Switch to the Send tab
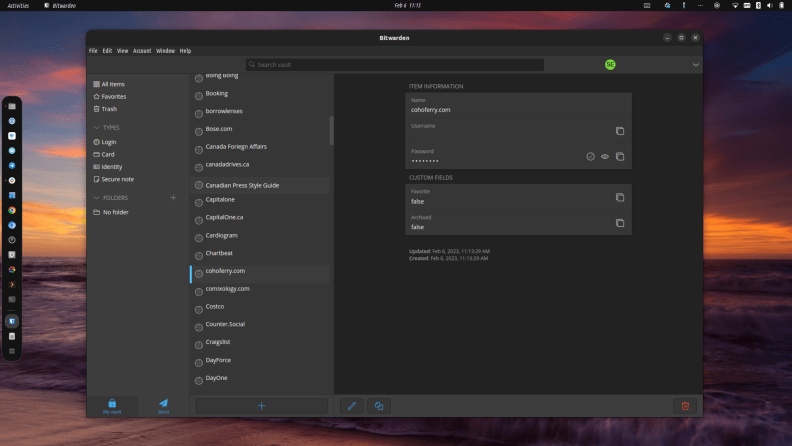This screenshot has height=446, width=792. [x=163, y=406]
